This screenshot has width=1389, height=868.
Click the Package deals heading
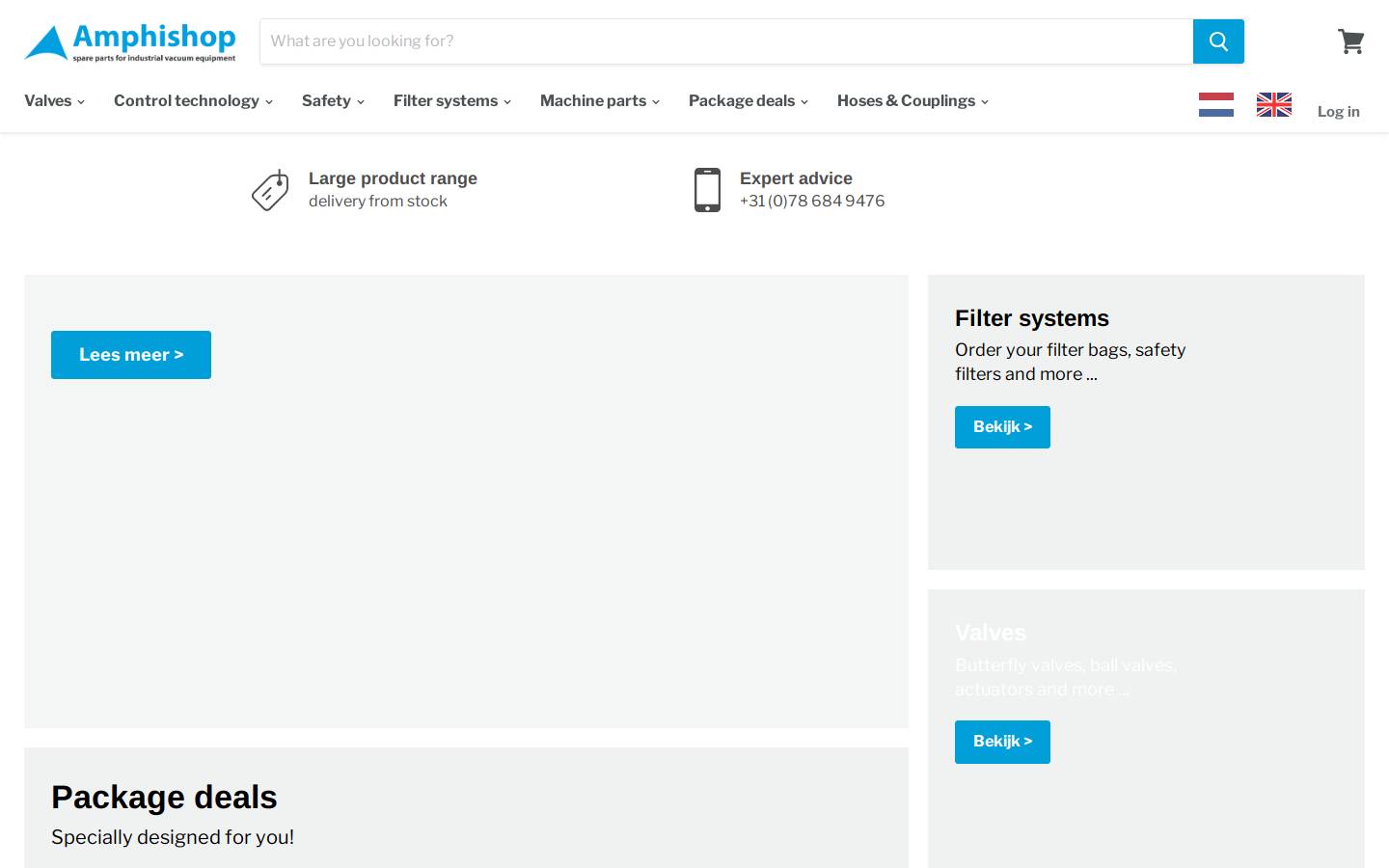click(164, 798)
